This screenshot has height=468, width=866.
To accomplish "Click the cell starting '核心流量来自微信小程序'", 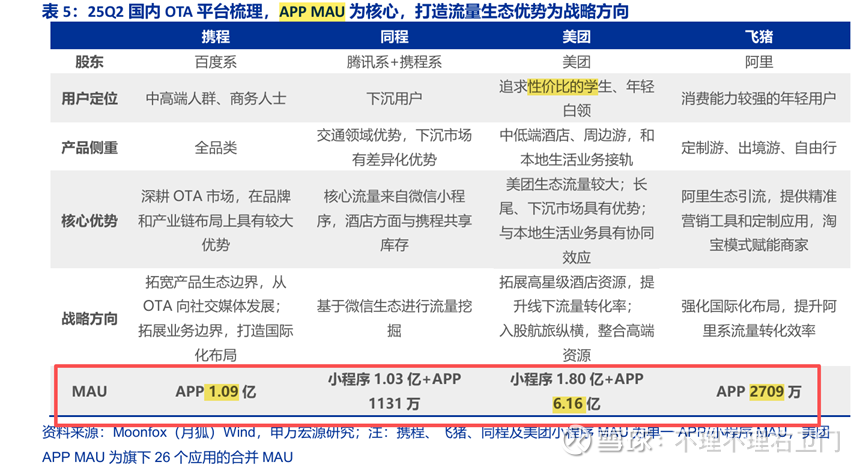I will coord(394,220).
